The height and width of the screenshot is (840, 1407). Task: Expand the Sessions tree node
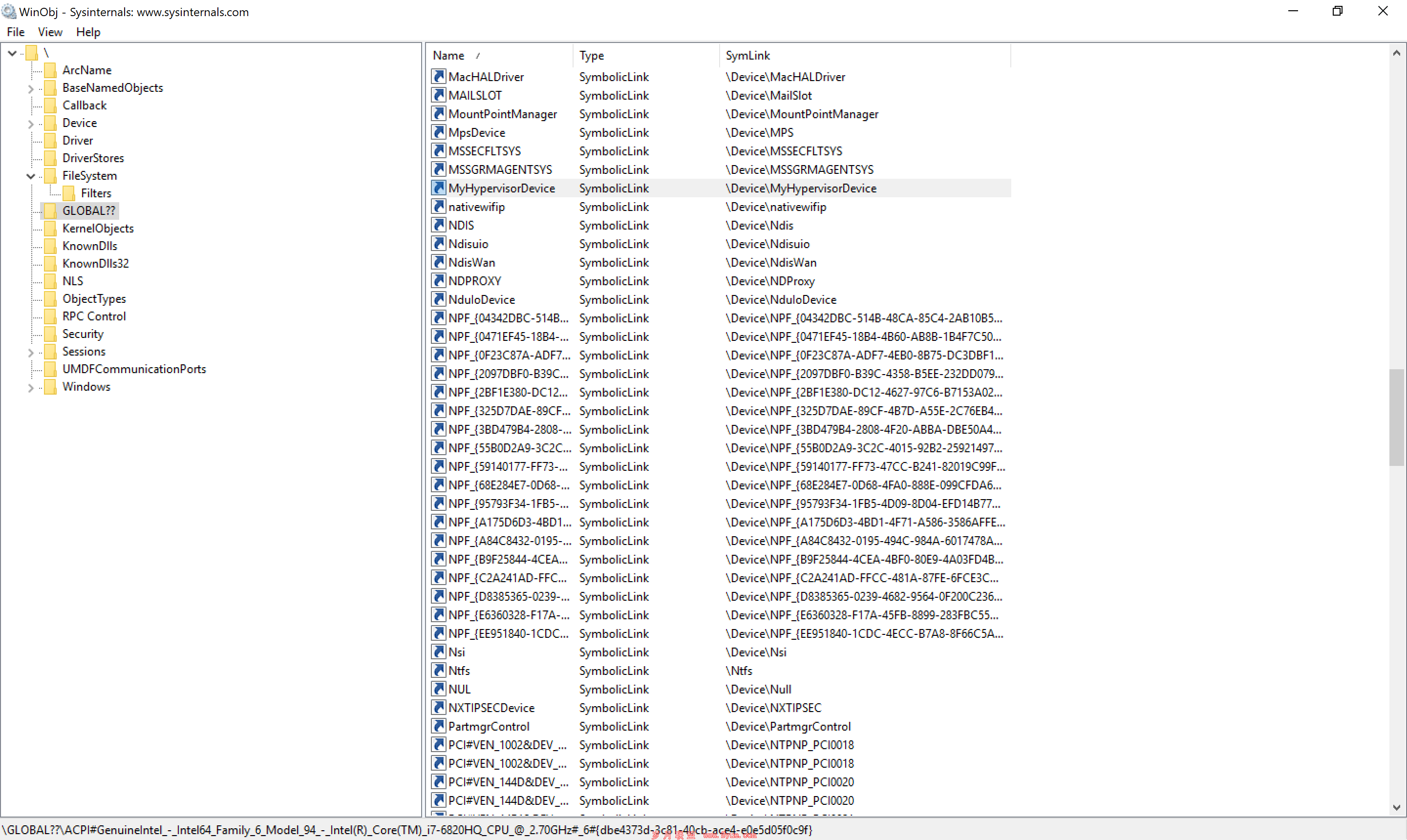(x=31, y=352)
